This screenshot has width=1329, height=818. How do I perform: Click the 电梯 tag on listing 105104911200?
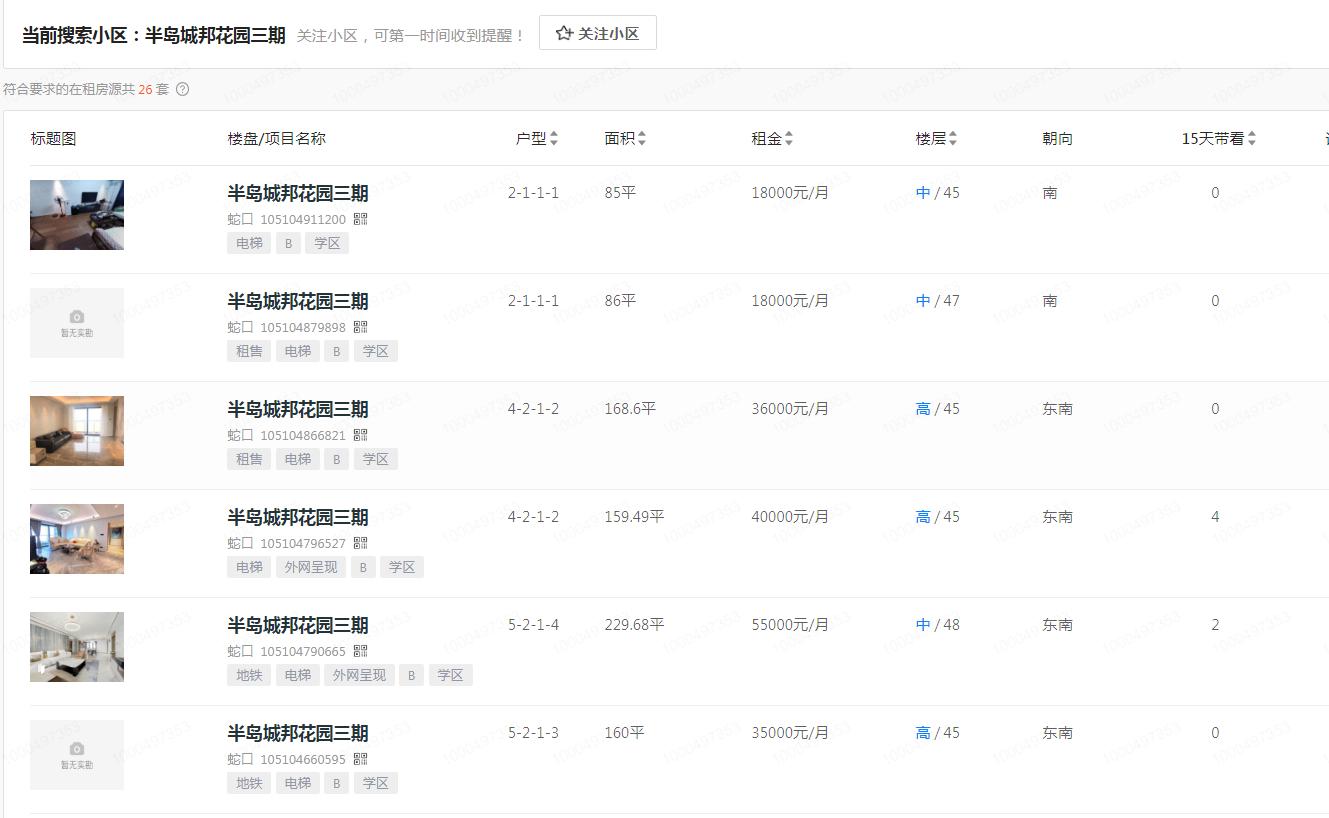tap(249, 243)
